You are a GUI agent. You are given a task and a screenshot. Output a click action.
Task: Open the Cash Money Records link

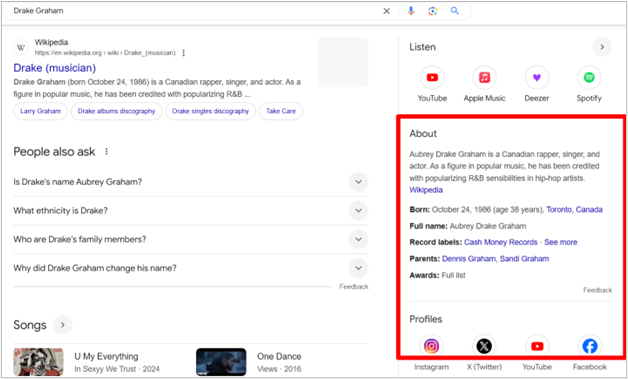click(x=501, y=242)
